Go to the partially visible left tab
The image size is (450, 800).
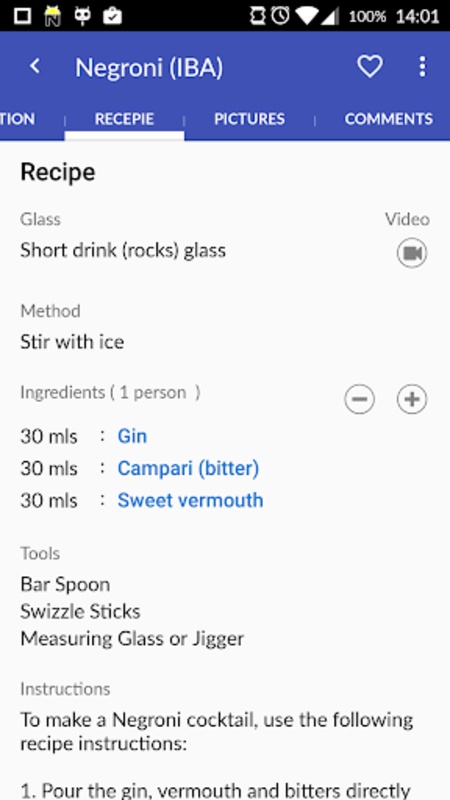click(x=17, y=119)
